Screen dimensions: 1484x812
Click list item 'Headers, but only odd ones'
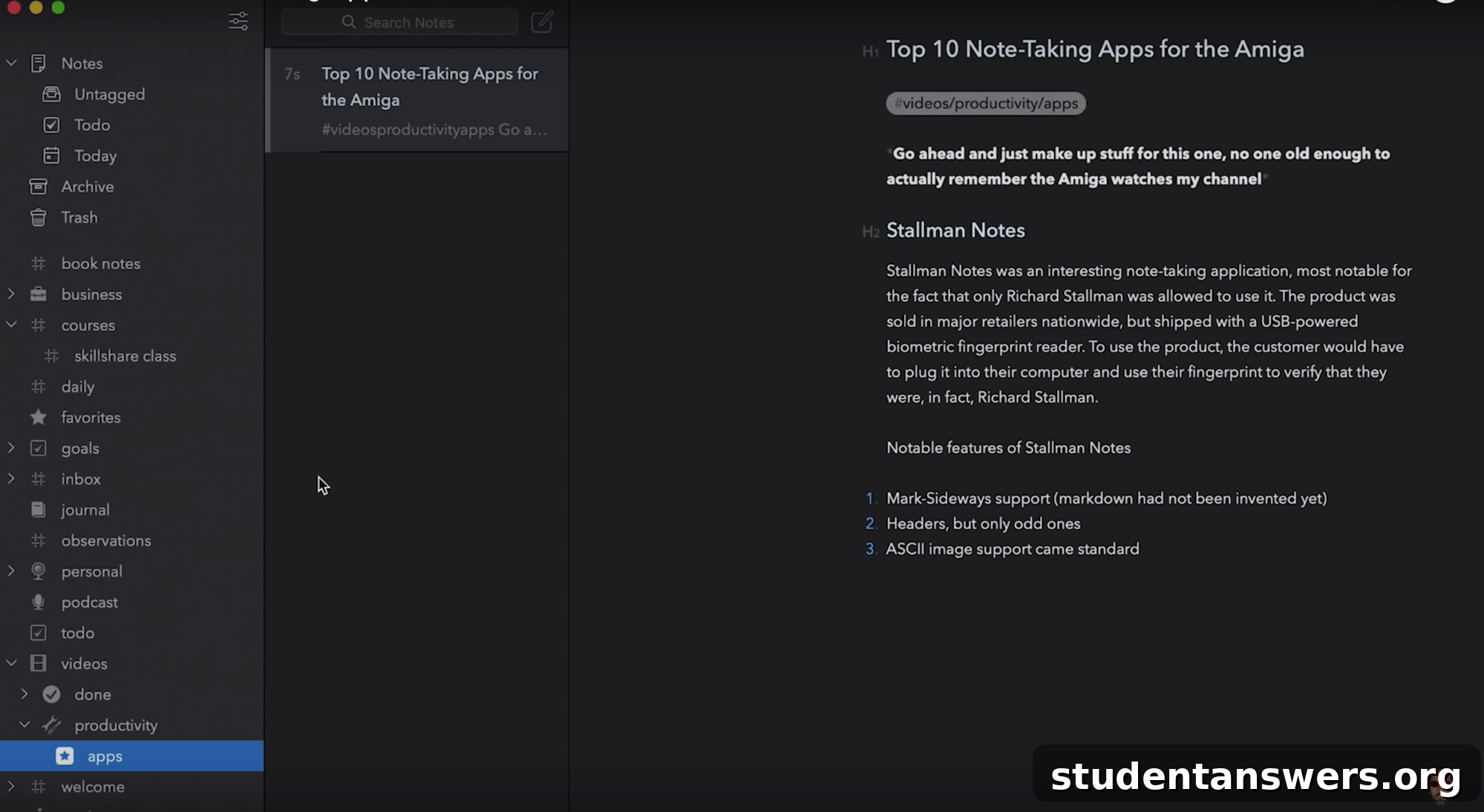(x=983, y=523)
